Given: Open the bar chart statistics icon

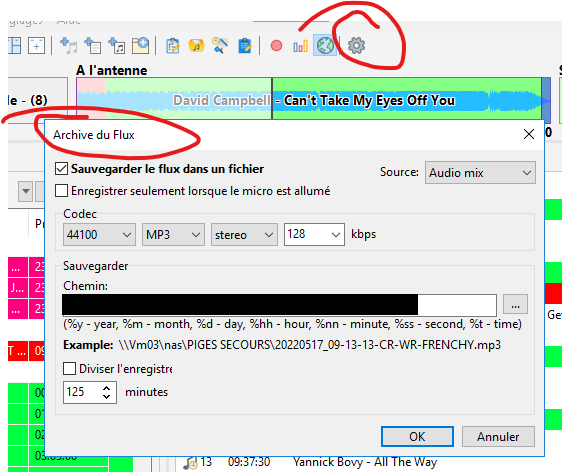Looking at the screenshot, I should [x=300, y=46].
